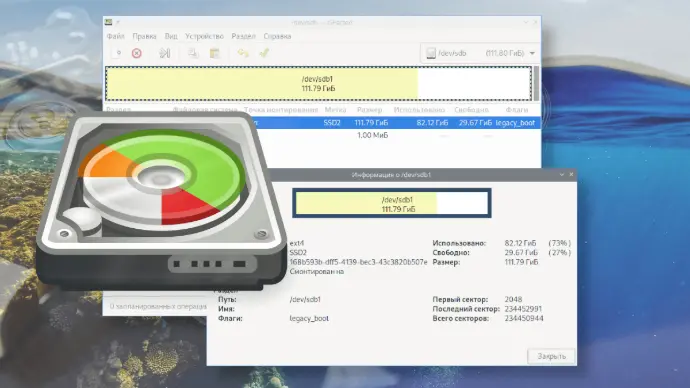Open the Справка menu
Viewport: 690px width, 388px height.
tap(277, 36)
